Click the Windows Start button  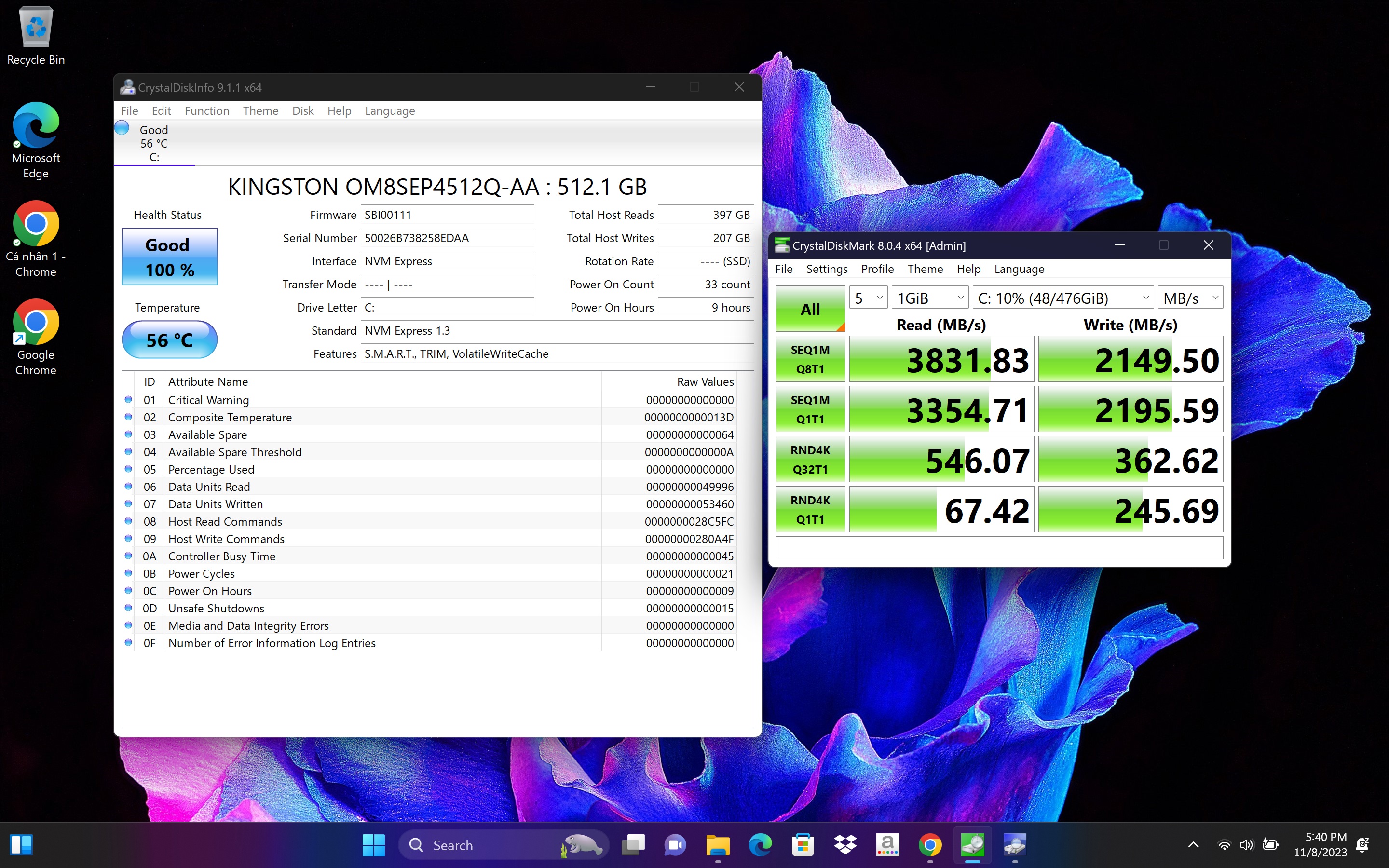point(374,845)
